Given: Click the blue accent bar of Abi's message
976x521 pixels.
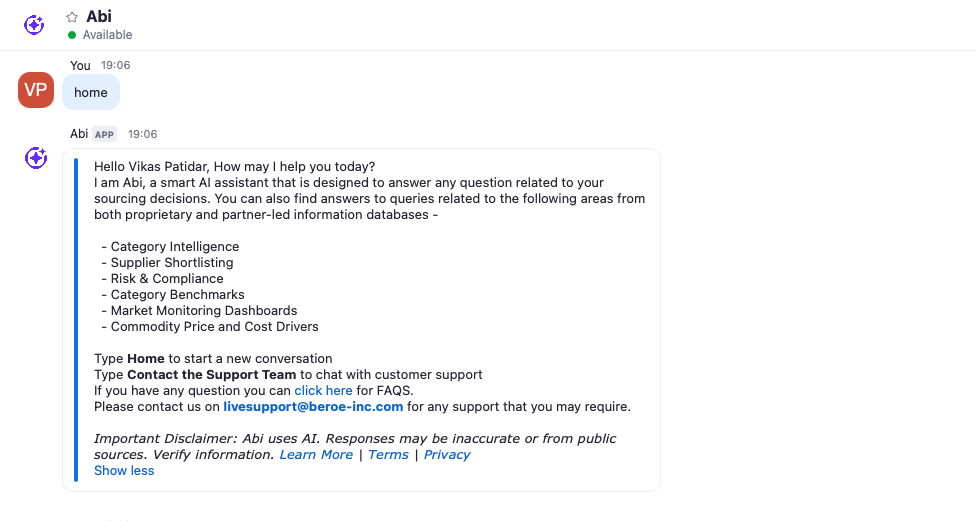Looking at the screenshot, I should 76,319.
